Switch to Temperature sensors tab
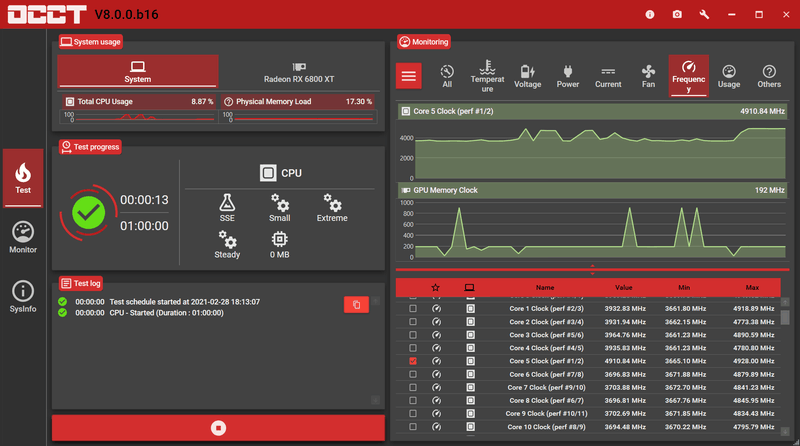This screenshot has width=800, height=446. tap(487, 76)
